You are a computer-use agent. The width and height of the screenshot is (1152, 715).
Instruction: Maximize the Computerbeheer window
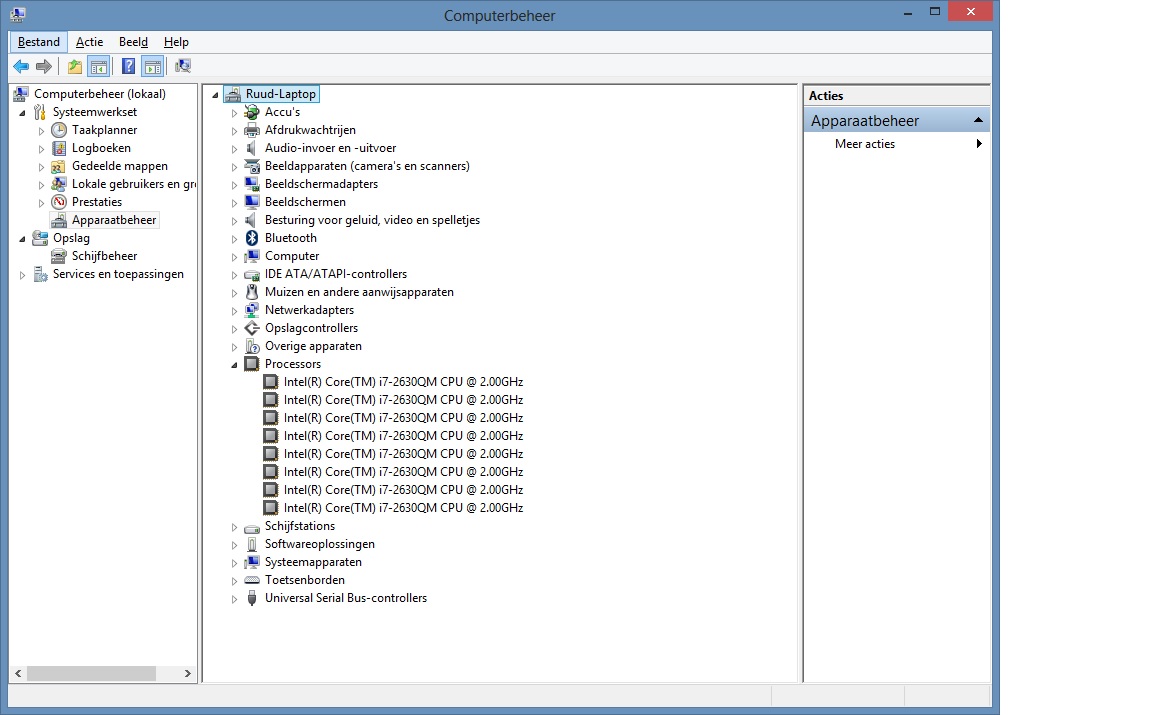coord(935,11)
